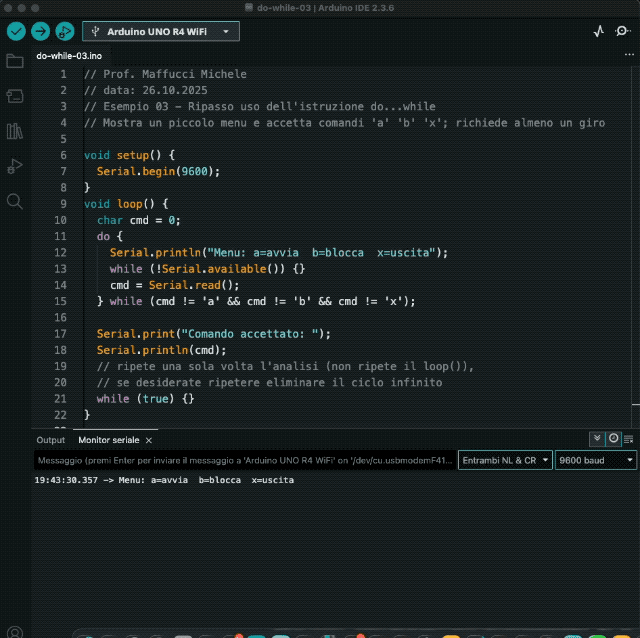Expand the 'Entrambi NL & CR' line ending dropdown
The height and width of the screenshot is (638, 640).
504,460
